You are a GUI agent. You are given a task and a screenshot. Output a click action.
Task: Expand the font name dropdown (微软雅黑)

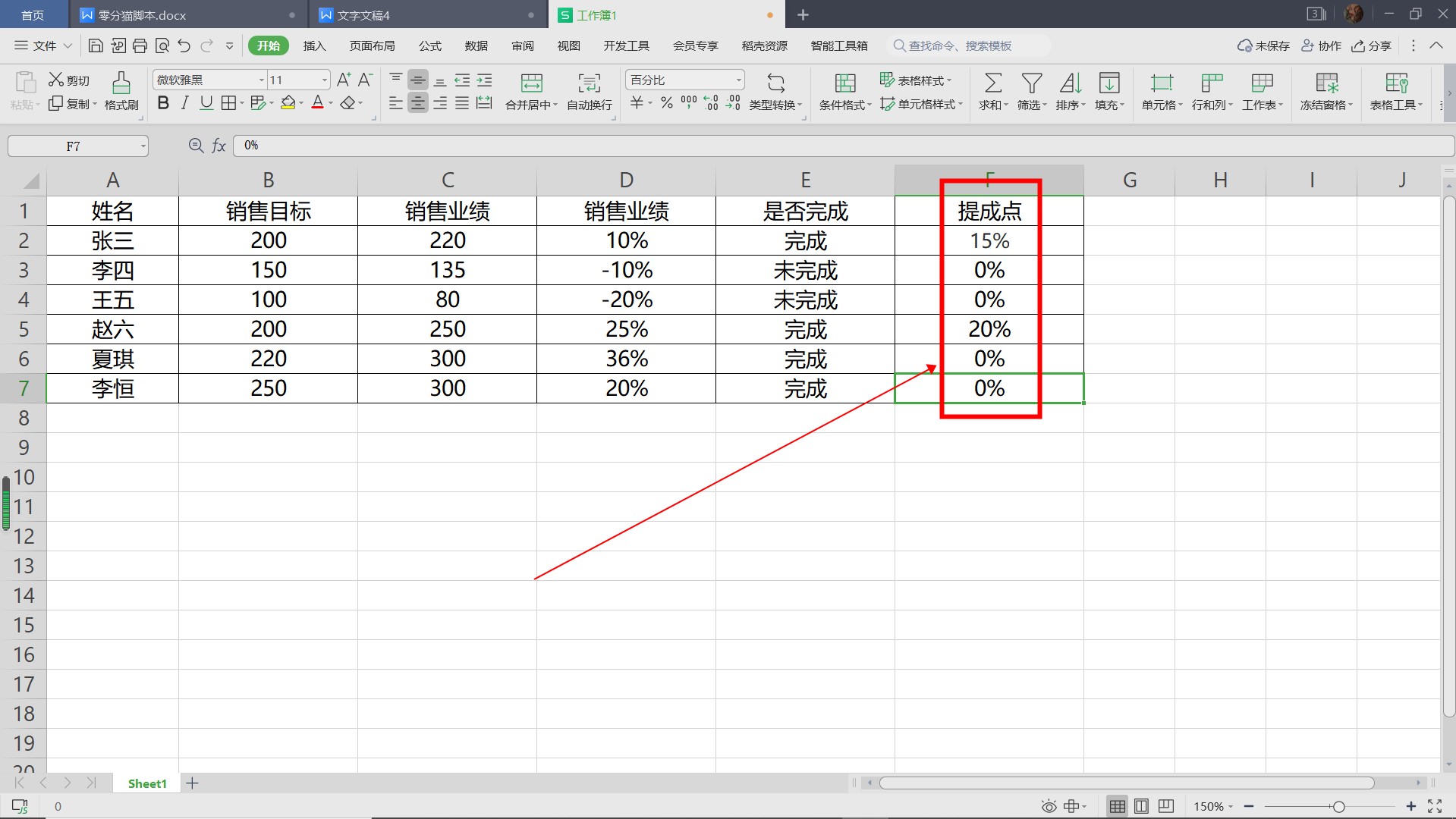[x=262, y=80]
